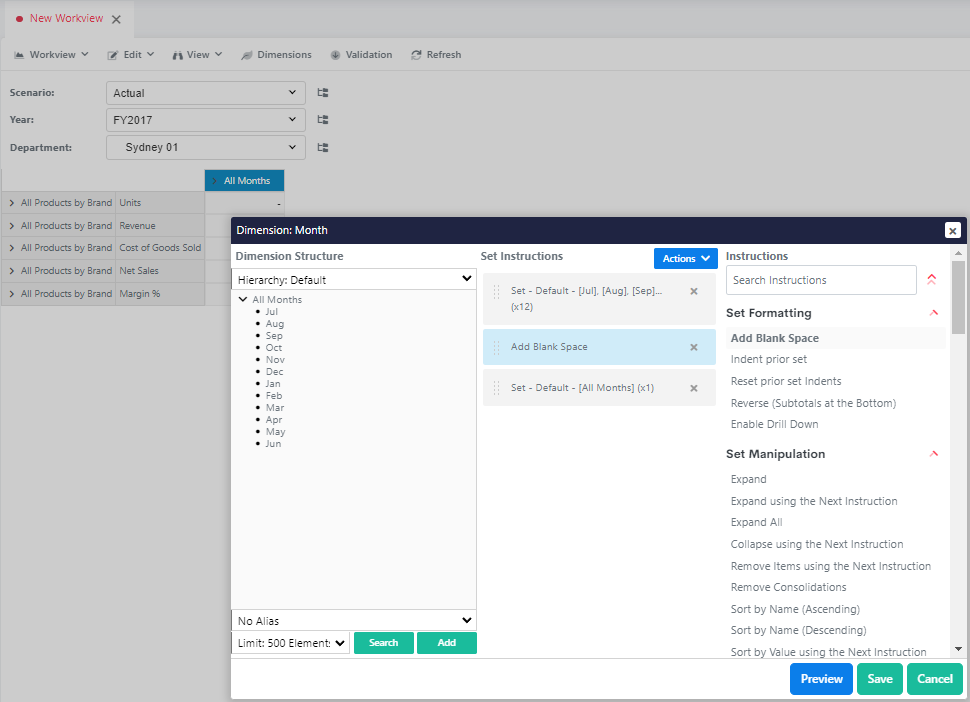This screenshot has width=970, height=702.
Task: Click the green Save button
Action: click(880, 679)
